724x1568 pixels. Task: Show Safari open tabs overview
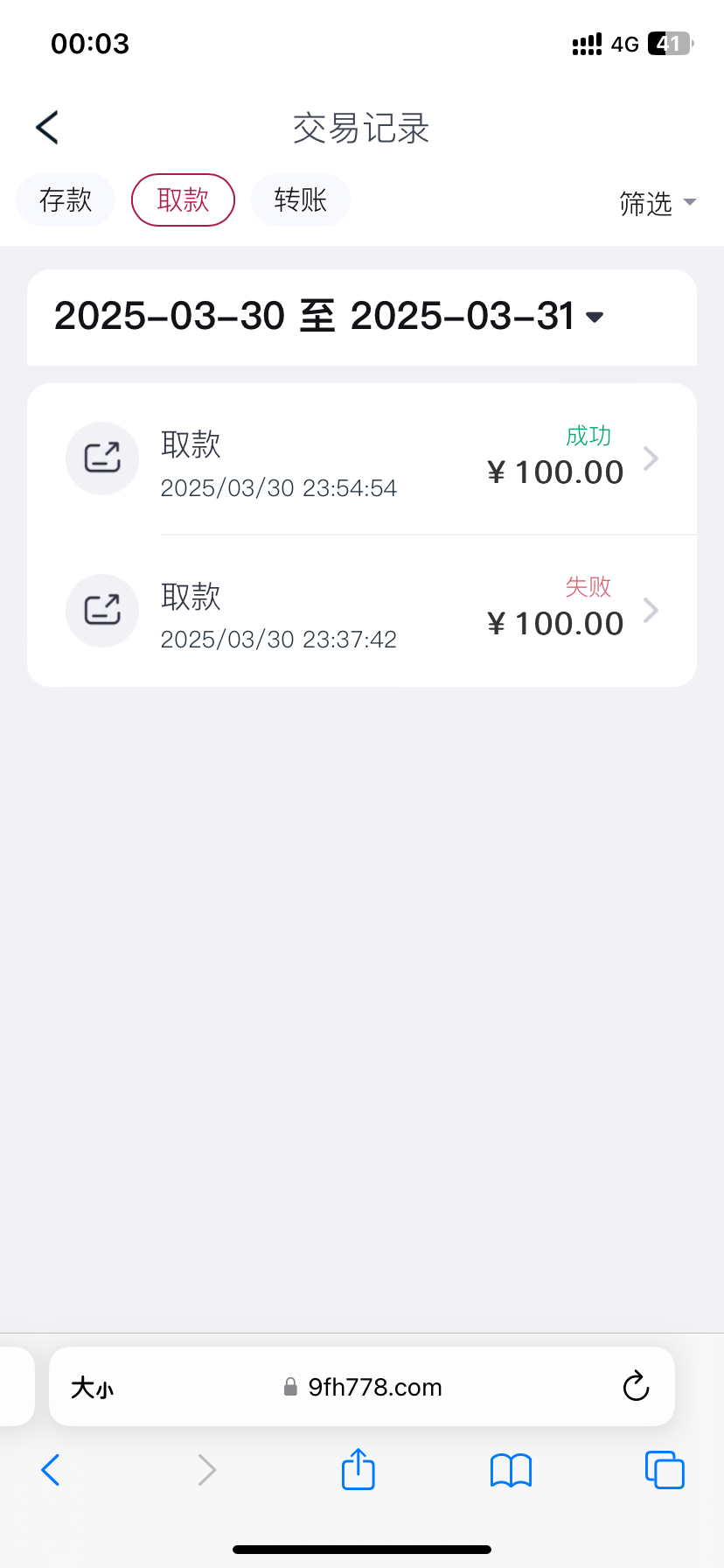pos(664,1470)
